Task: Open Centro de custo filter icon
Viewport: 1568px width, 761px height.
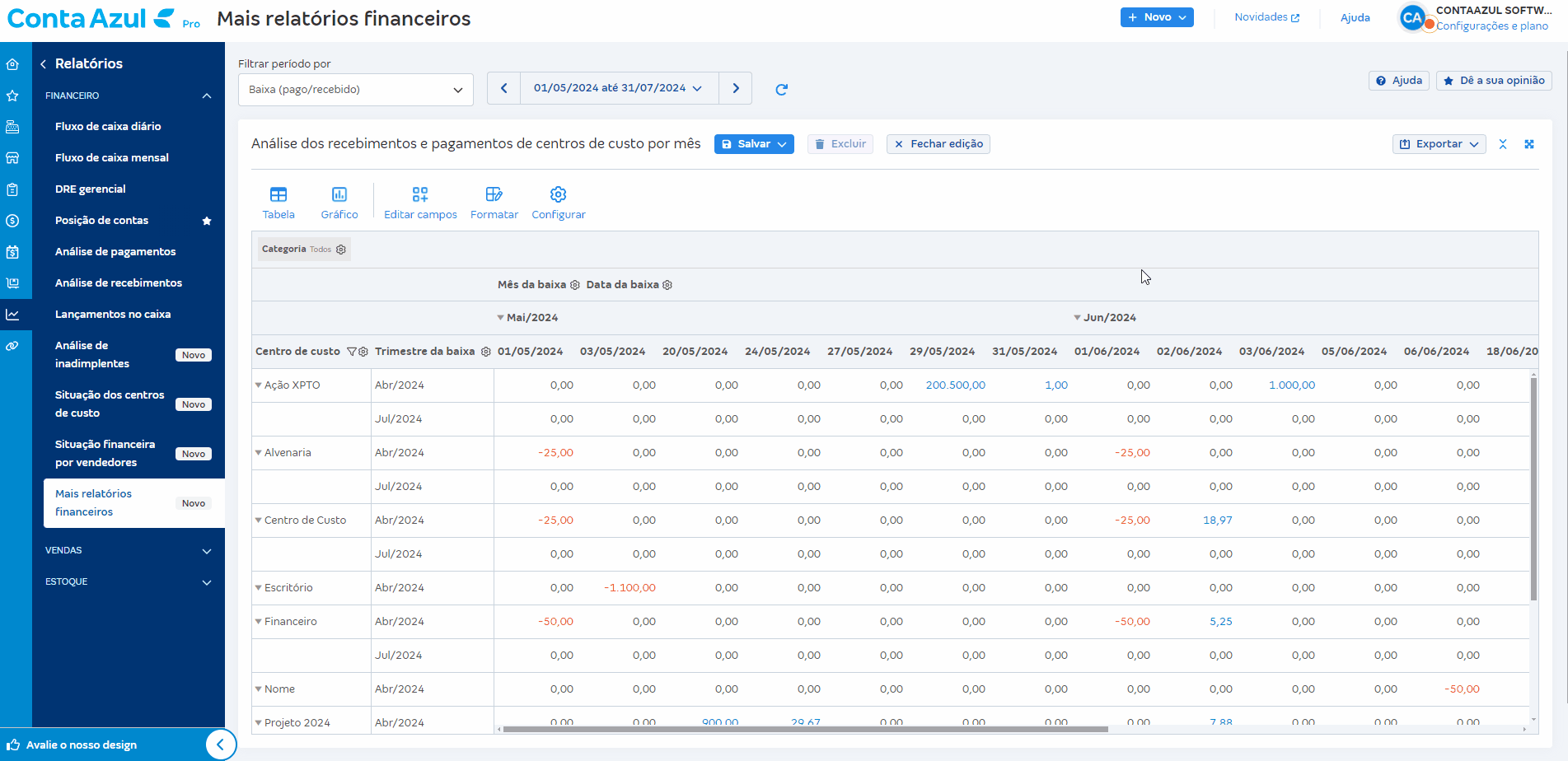Action: point(352,352)
